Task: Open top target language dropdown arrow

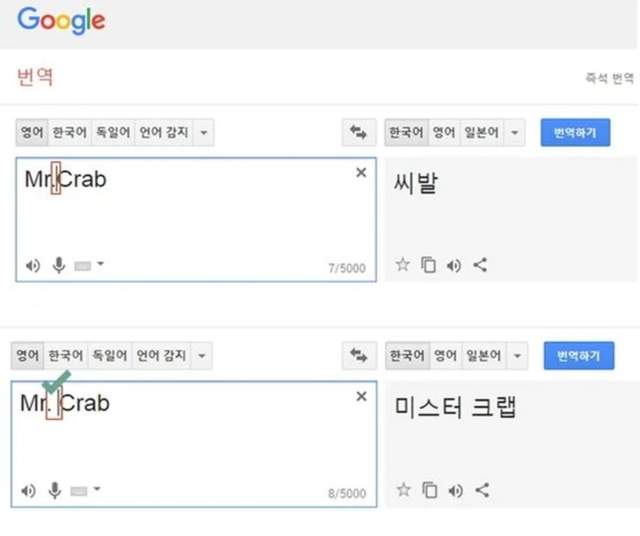Action: [516, 133]
